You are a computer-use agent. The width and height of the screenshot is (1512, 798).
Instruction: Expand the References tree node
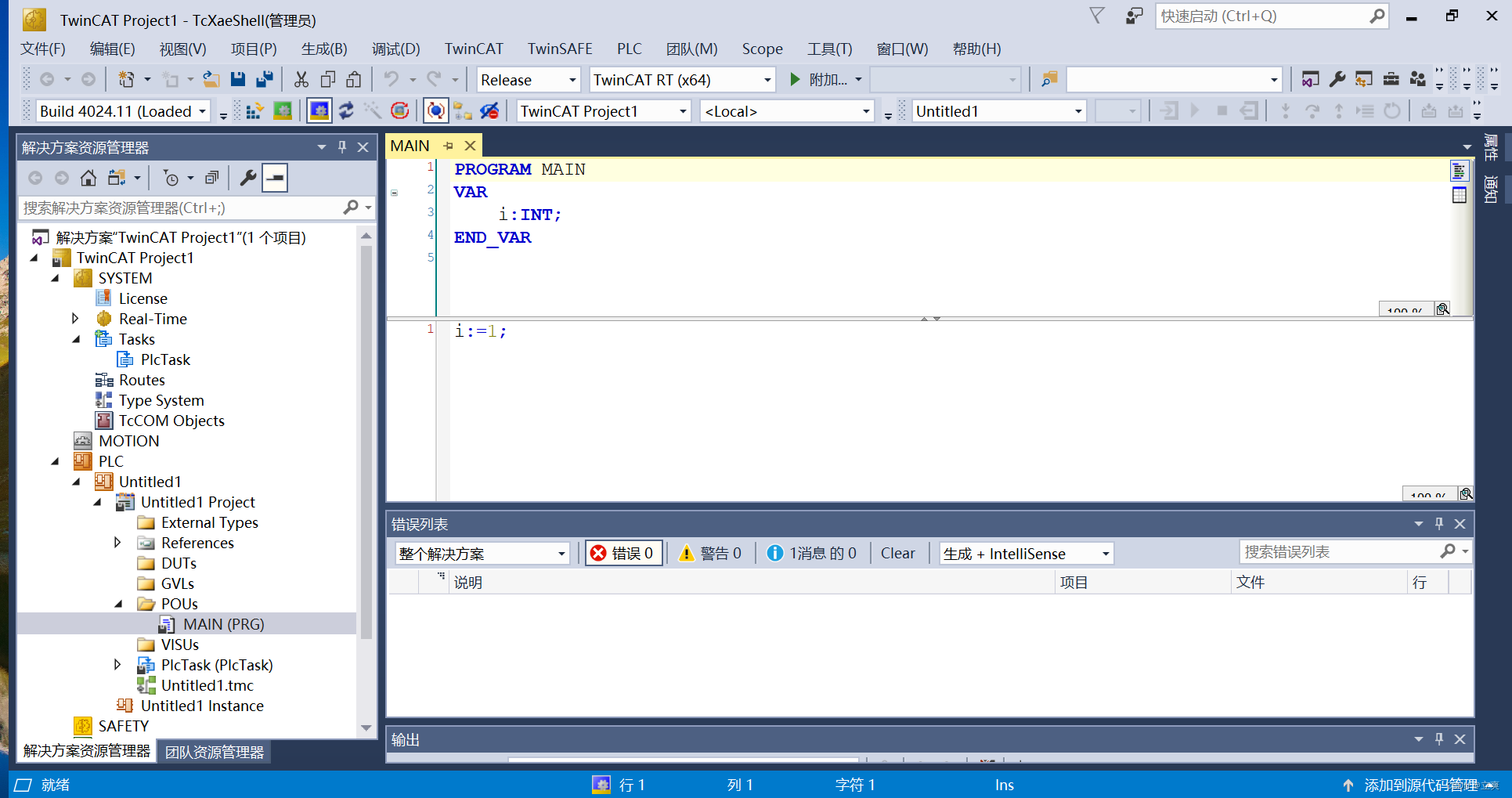click(117, 542)
